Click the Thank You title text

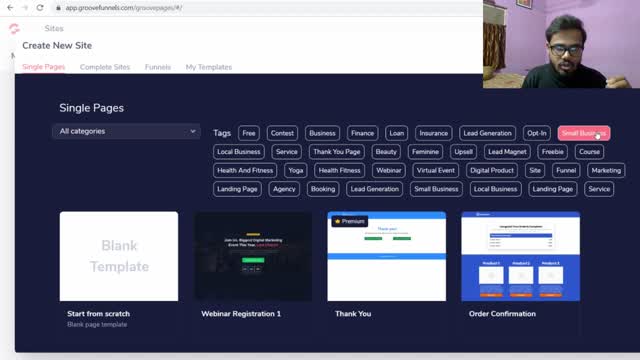coord(353,314)
